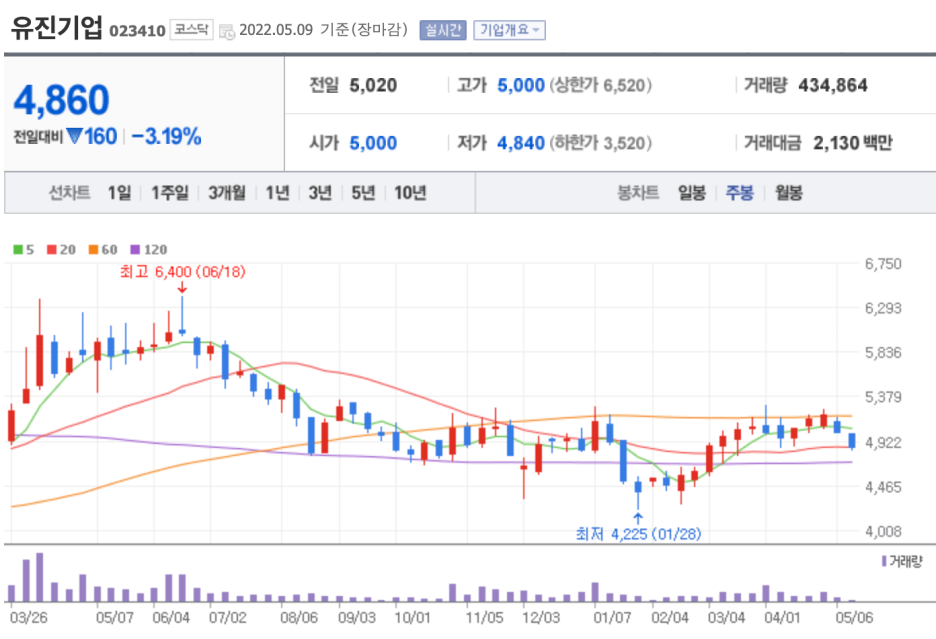Click the 02/04 date axis label
Viewport: 936px width, 639px height.
670,618
